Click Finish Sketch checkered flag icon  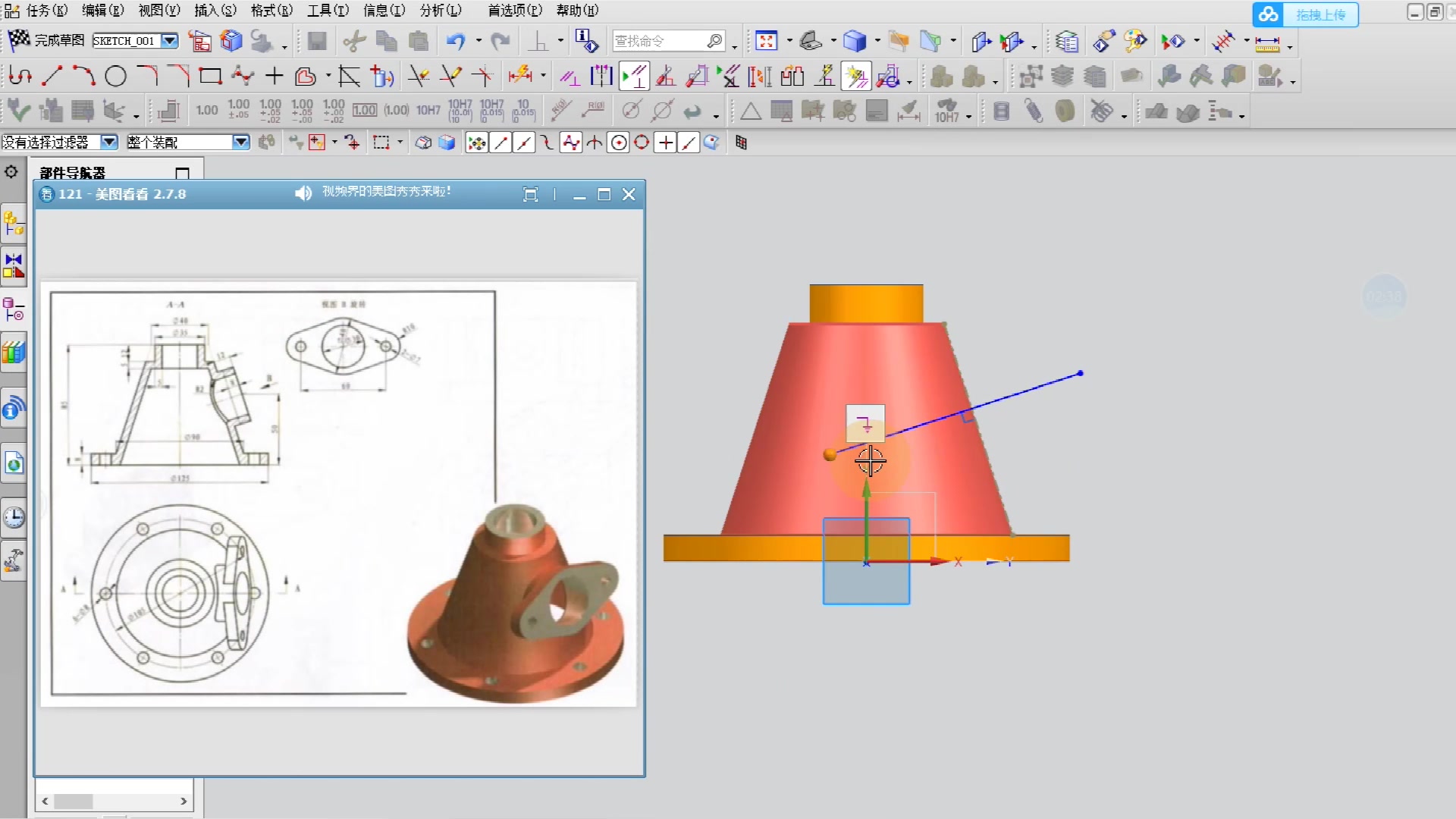coord(19,39)
